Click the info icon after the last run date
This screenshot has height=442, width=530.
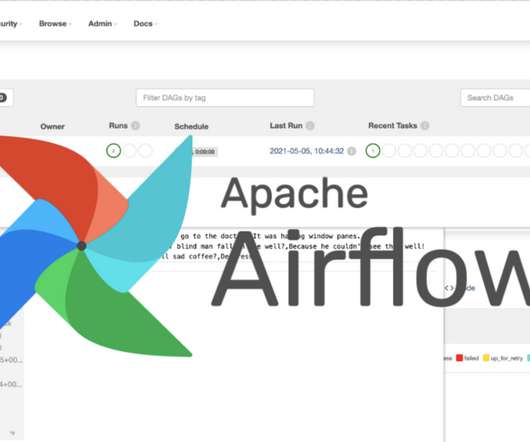[x=352, y=151]
